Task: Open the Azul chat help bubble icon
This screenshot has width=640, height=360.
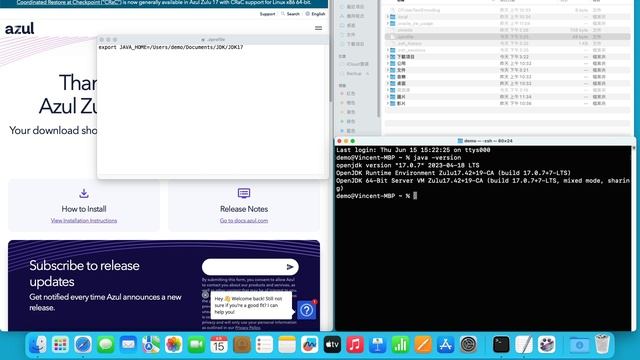Action: [x=307, y=311]
